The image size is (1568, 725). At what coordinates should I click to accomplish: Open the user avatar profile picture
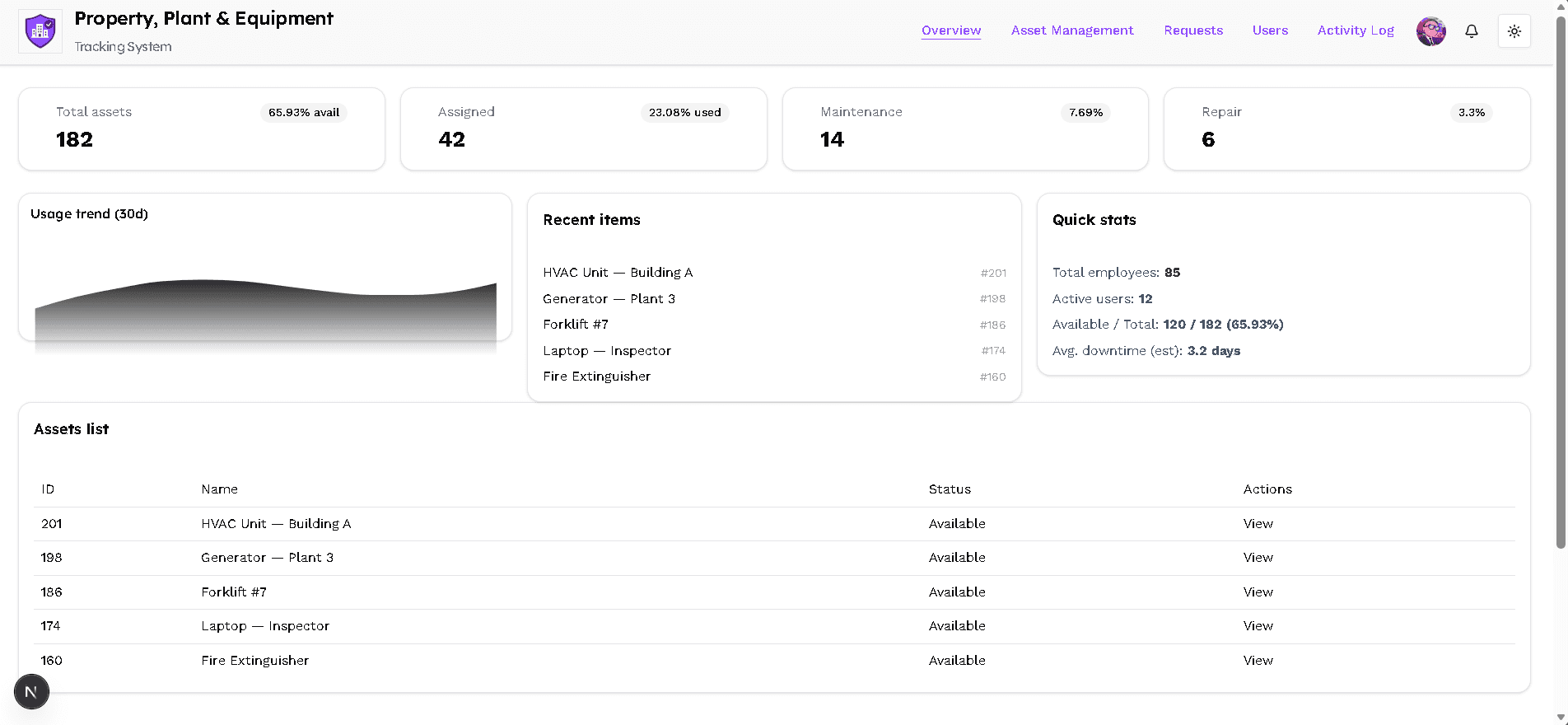[x=1430, y=31]
